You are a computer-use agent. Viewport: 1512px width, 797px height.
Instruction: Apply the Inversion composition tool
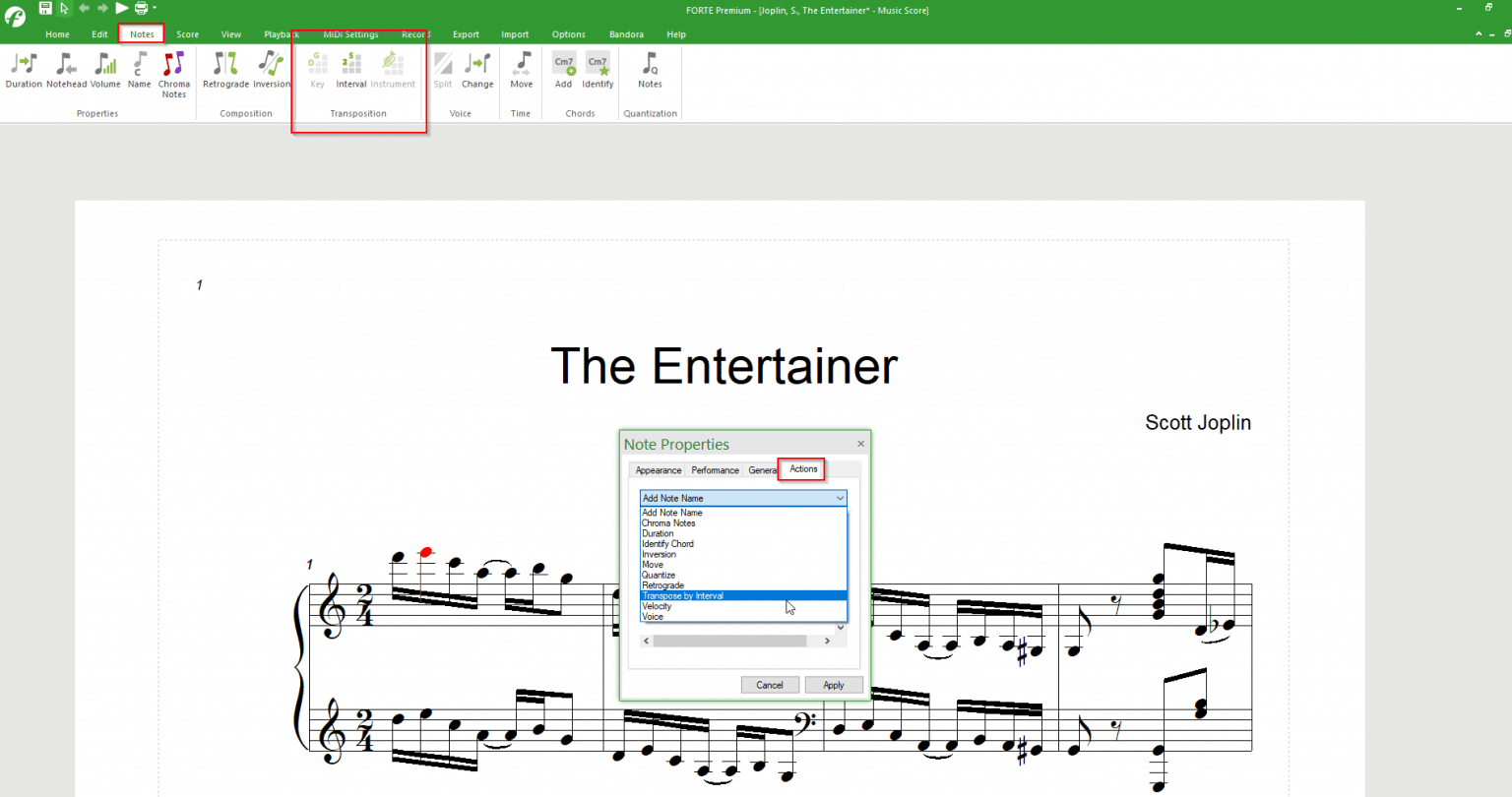pyautogui.click(x=272, y=70)
